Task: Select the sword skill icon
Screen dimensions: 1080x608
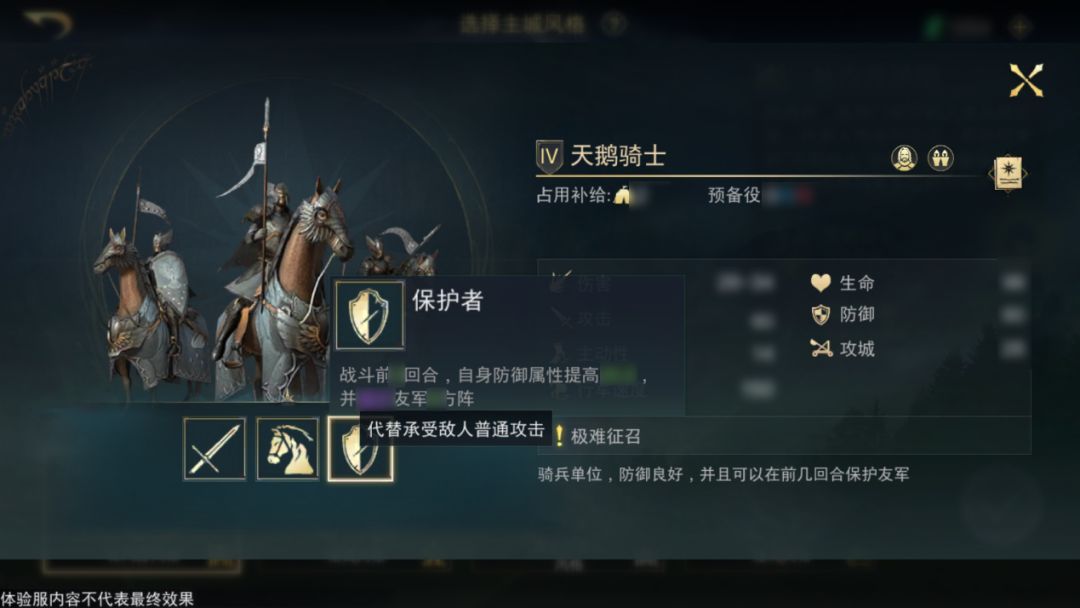Action: [x=215, y=449]
